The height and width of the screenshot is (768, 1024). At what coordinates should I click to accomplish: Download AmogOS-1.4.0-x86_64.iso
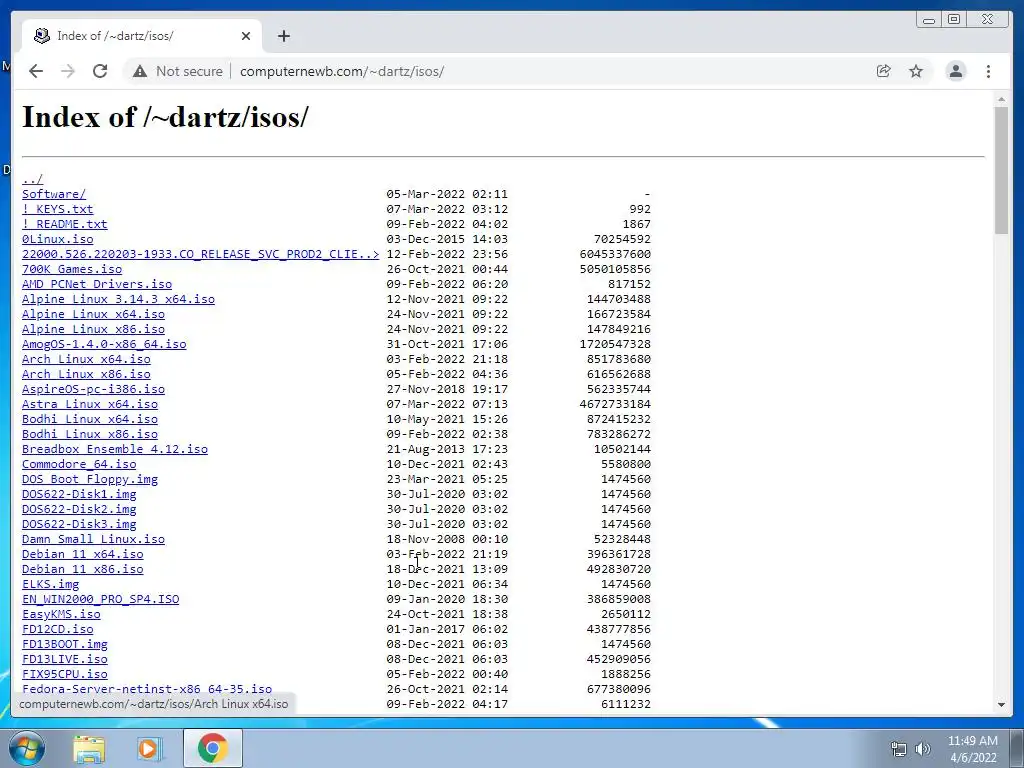[x=104, y=344]
